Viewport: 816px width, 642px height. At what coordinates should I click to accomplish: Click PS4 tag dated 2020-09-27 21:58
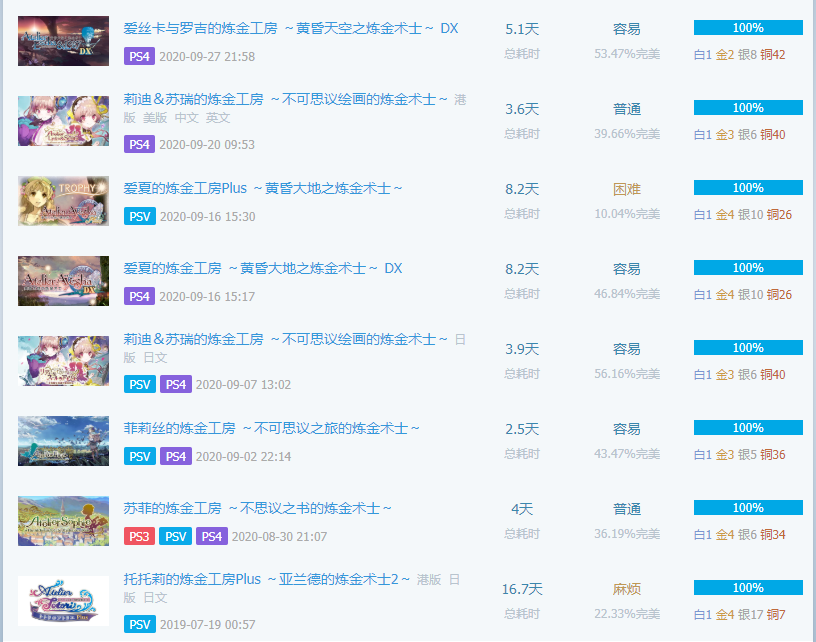pyautogui.click(x=139, y=56)
